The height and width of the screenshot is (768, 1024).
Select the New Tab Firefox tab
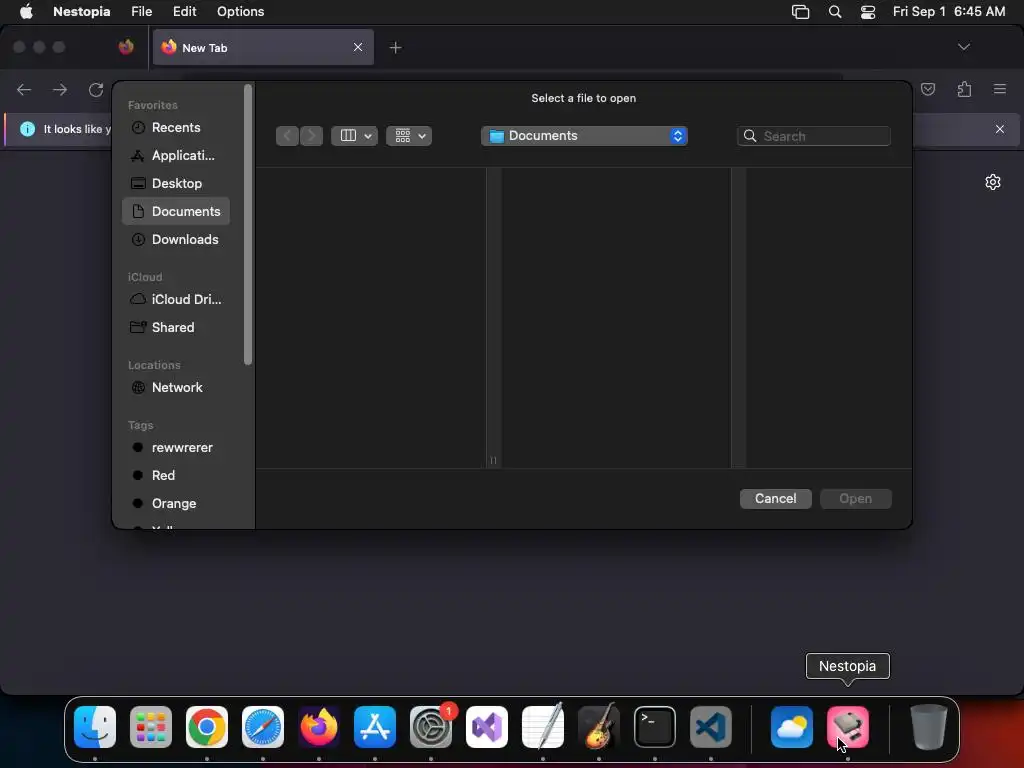[263, 47]
